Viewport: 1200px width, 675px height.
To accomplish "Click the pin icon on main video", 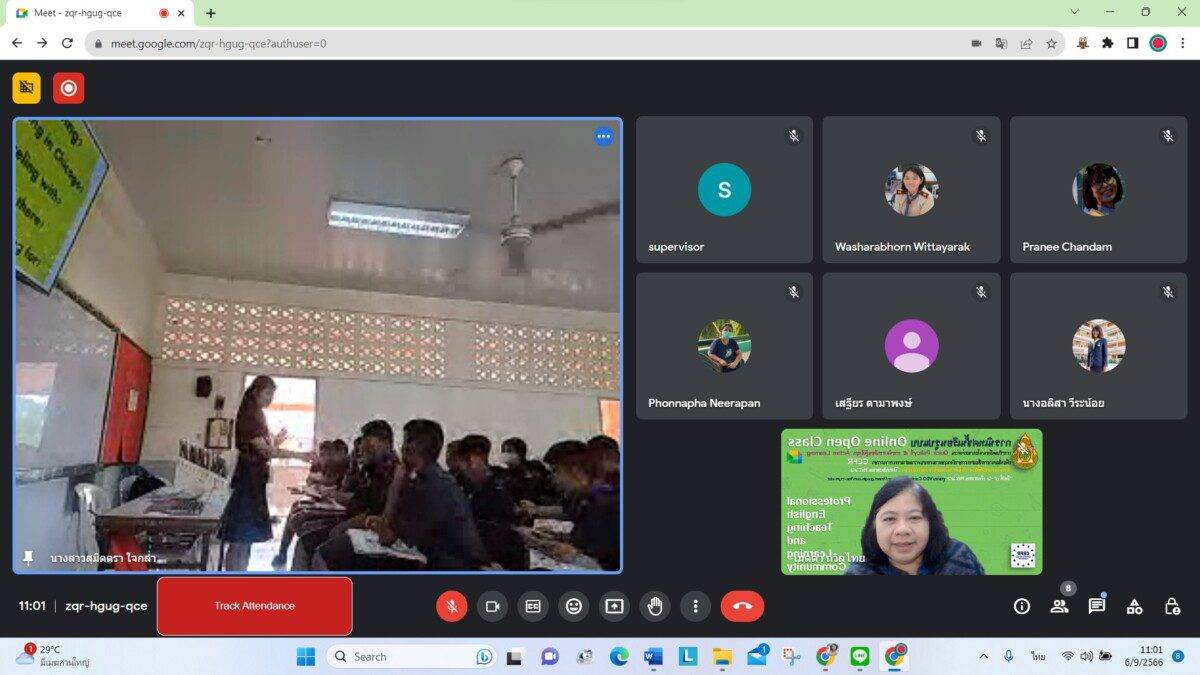I will (x=29, y=558).
